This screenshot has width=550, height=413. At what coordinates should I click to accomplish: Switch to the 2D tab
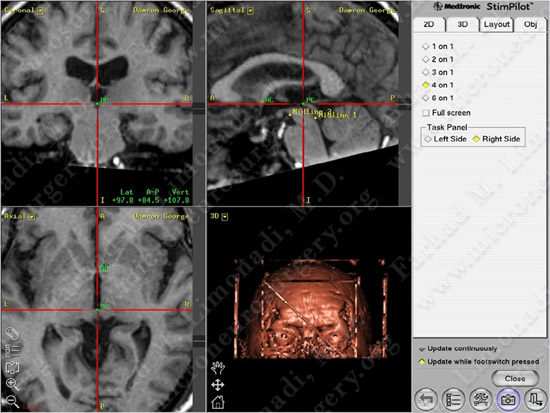pyautogui.click(x=429, y=25)
